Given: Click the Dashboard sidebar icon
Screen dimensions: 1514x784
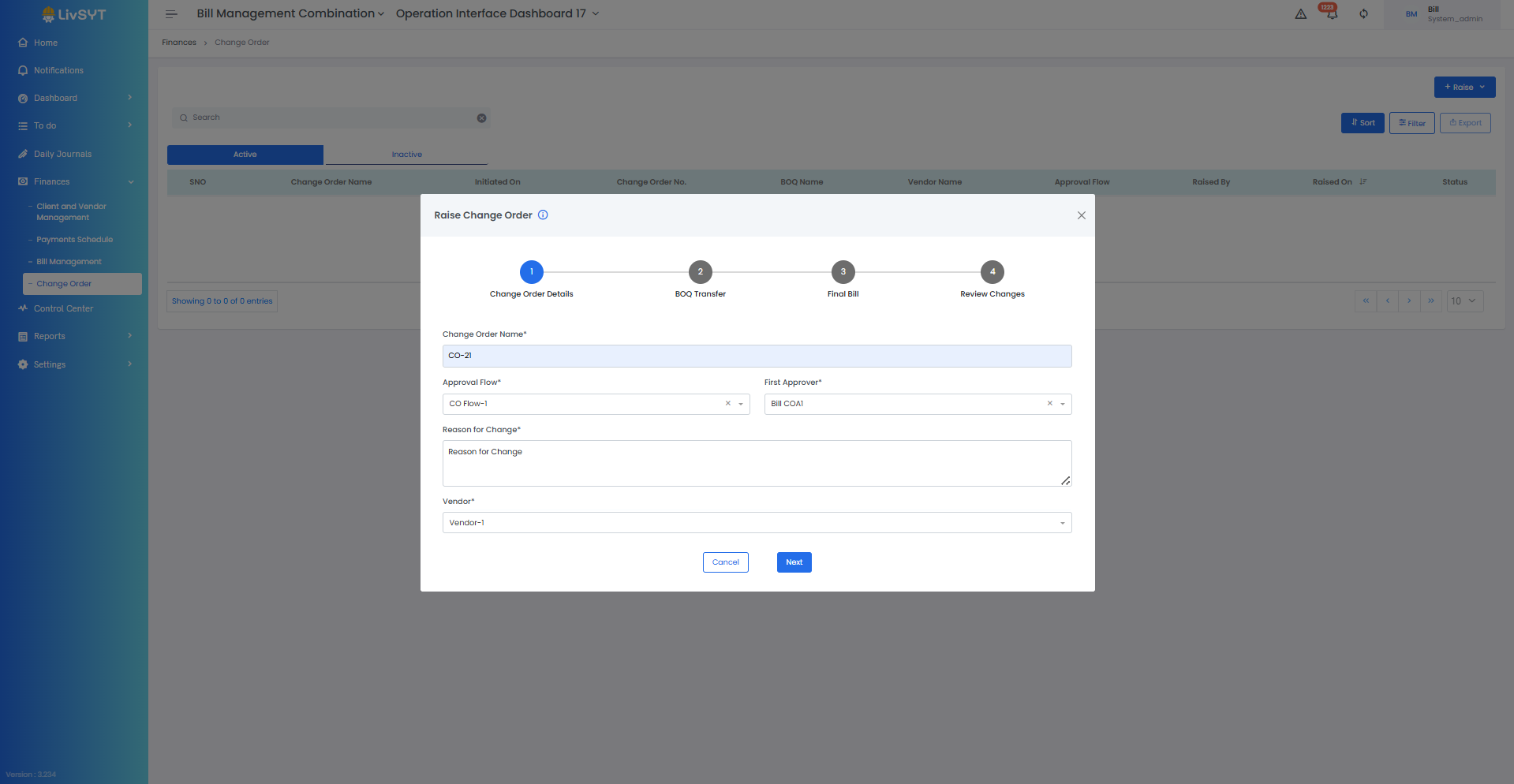Looking at the screenshot, I should [x=23, y=99].
